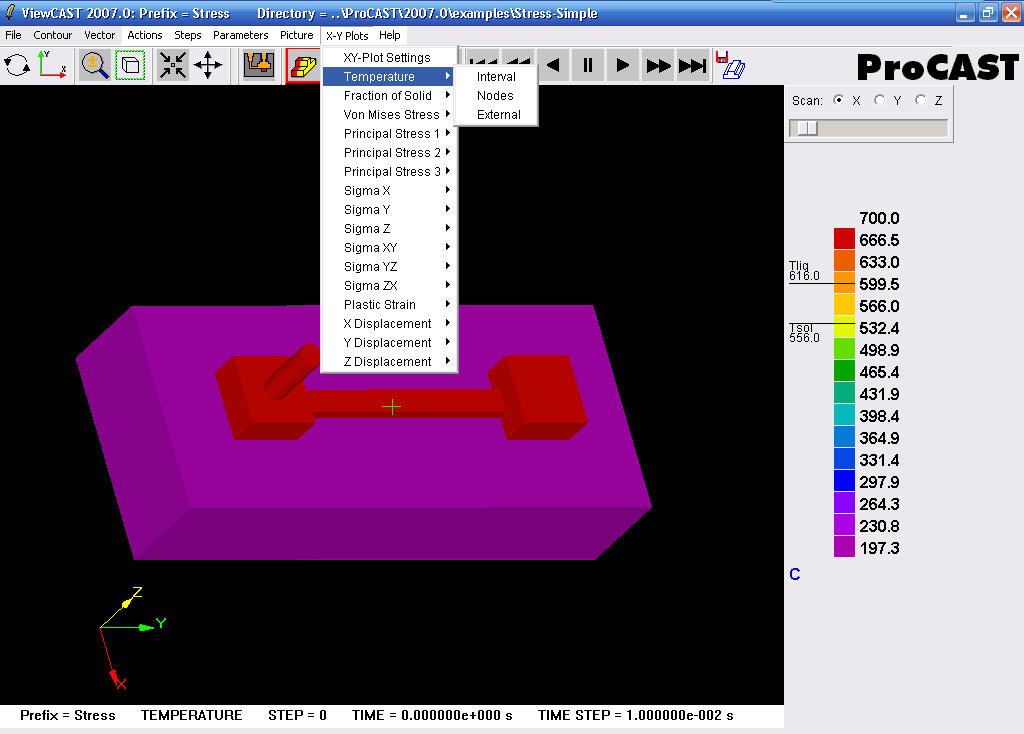Screen dimensions: 1024x734
Task: Click the STEP = 0 status text
Action: coord(297,715)
